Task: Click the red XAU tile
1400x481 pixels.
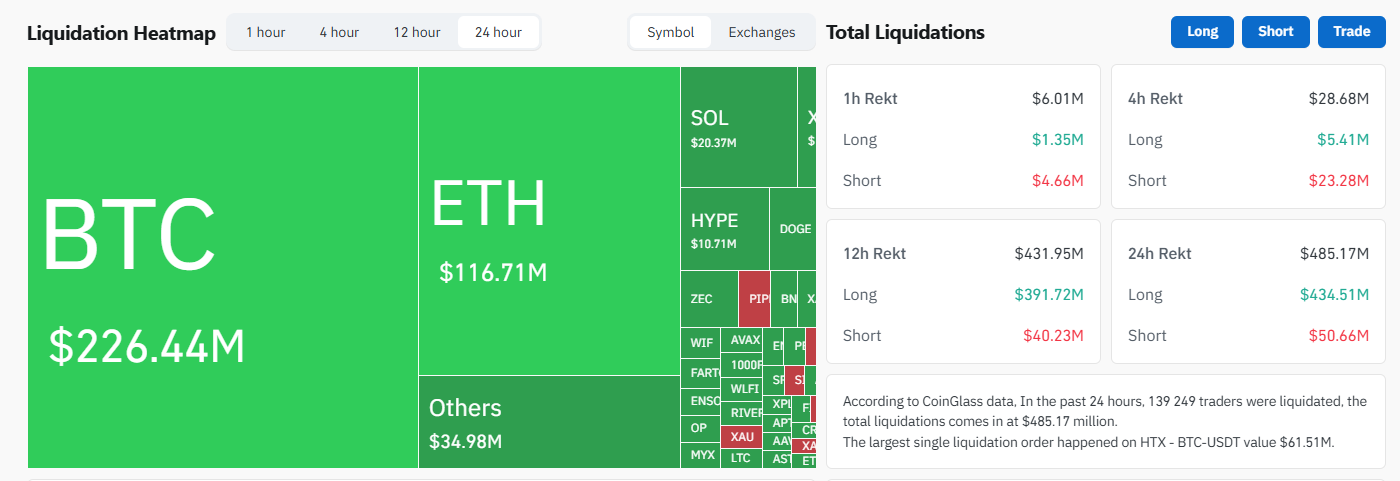Action: (x=742, y=436)
